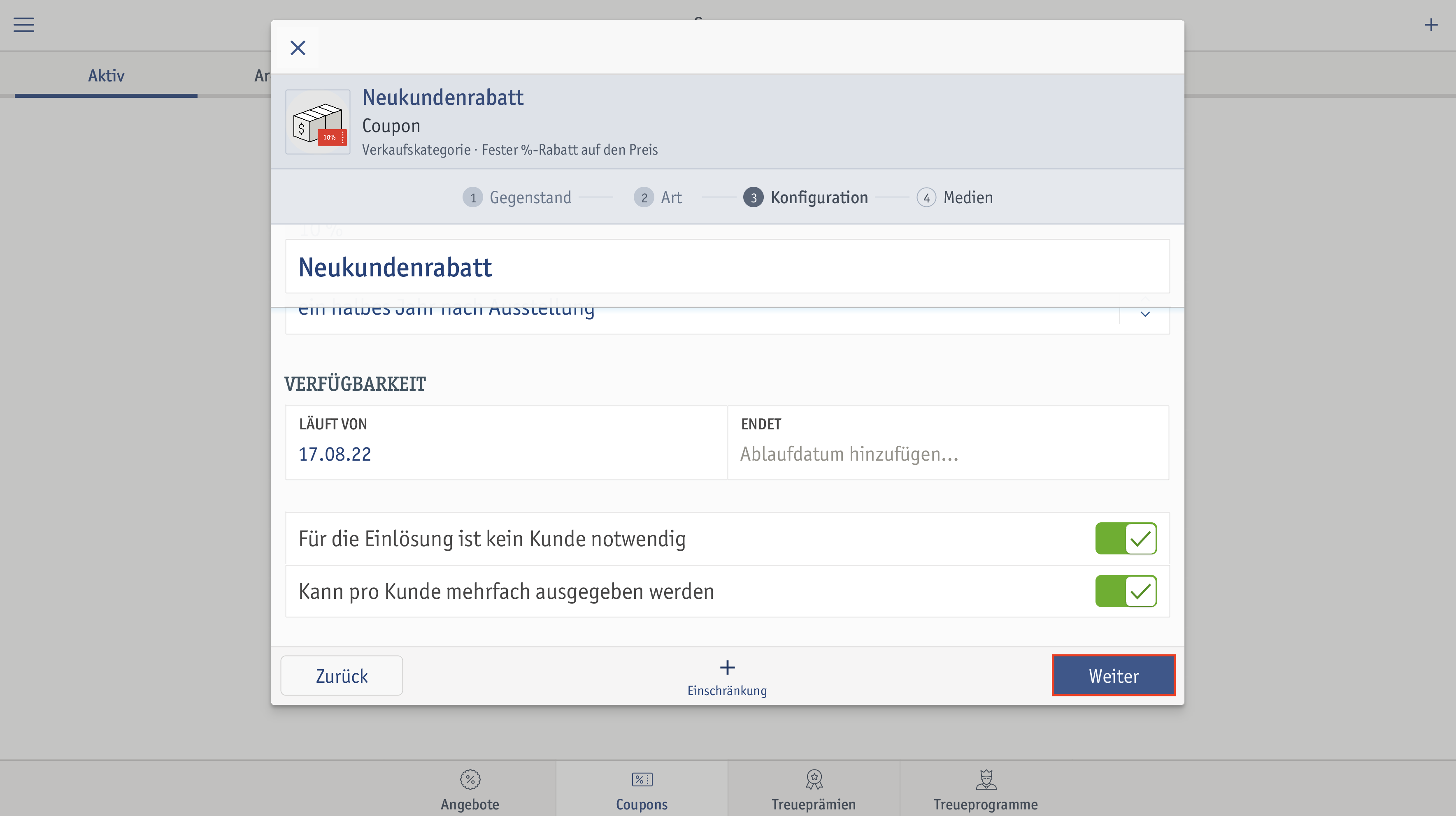The width and height of the screenshot is (1456, 816).
Task: Open Coupons in the bottom bar
Action: (642, 790)
